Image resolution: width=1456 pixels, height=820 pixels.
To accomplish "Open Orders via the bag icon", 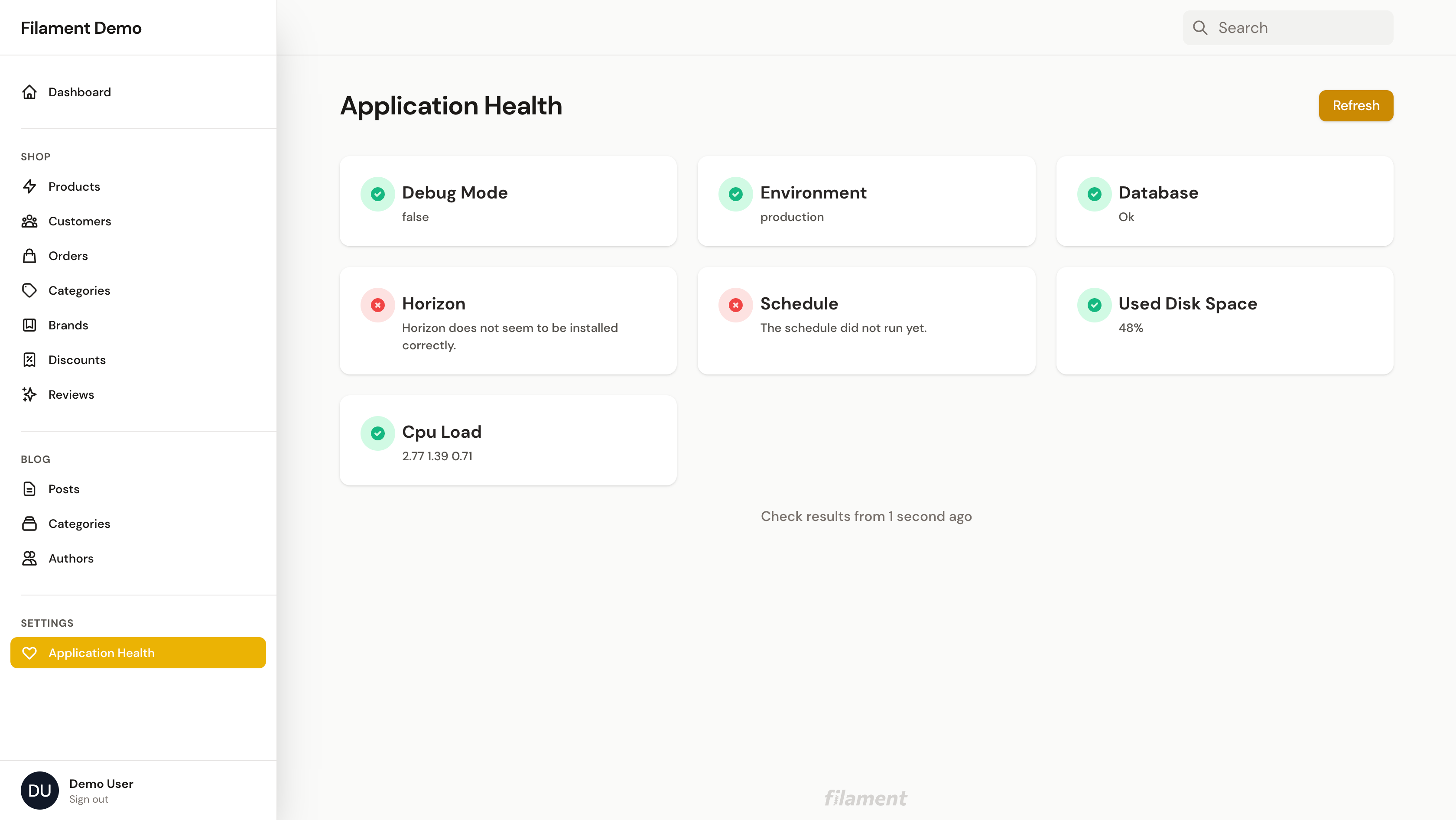I will [x=30, y=255].
